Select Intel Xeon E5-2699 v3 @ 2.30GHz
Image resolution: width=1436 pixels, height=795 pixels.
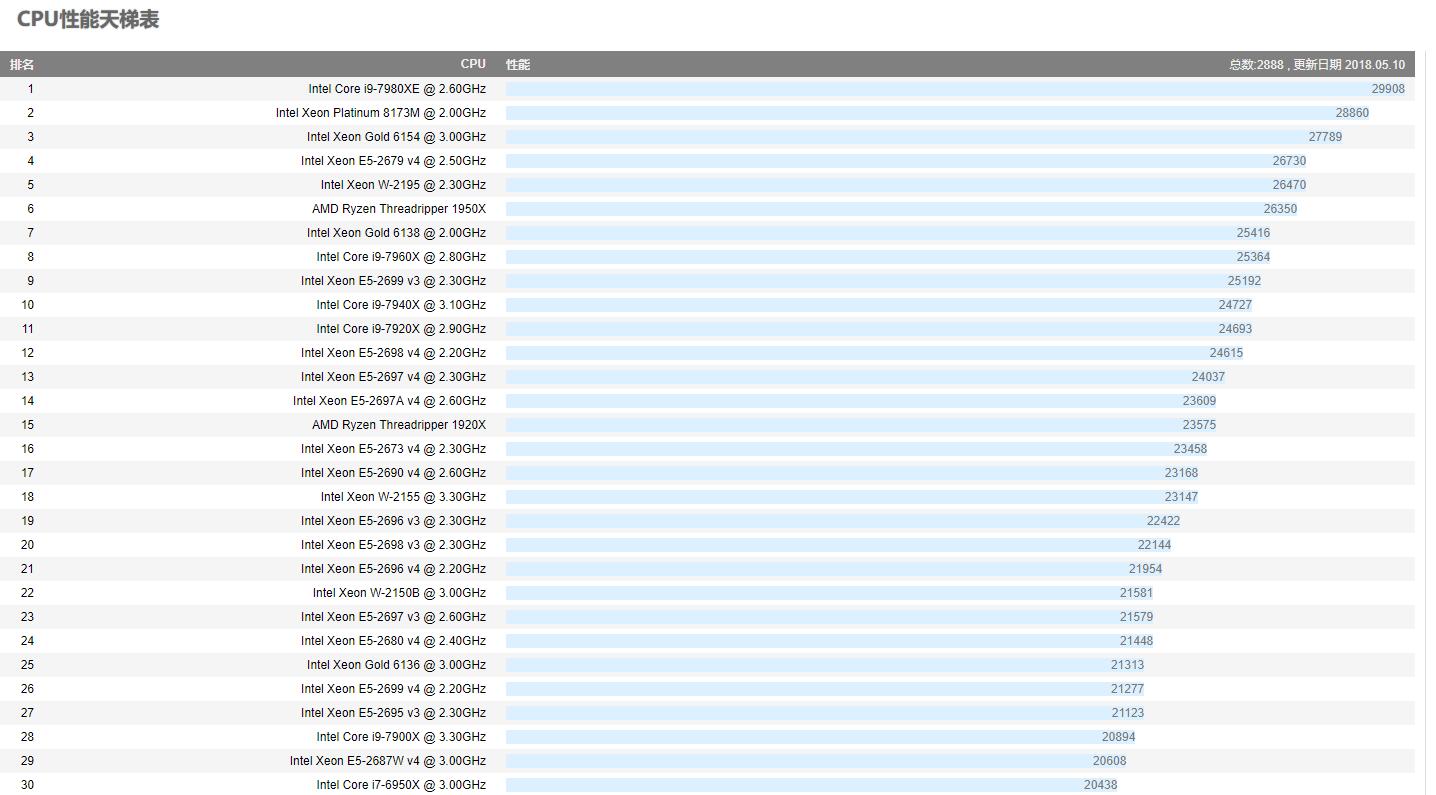coord(393,281)
